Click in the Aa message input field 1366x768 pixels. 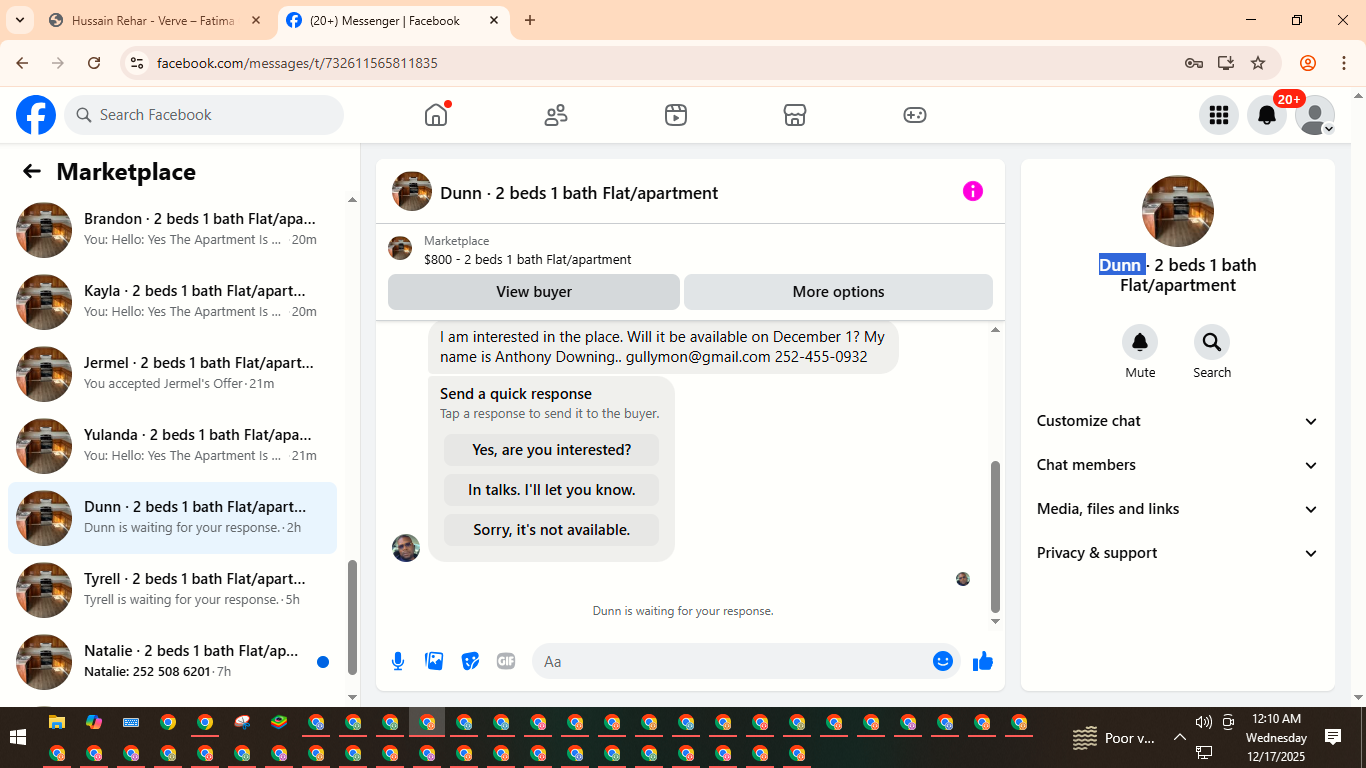point(733,661)
